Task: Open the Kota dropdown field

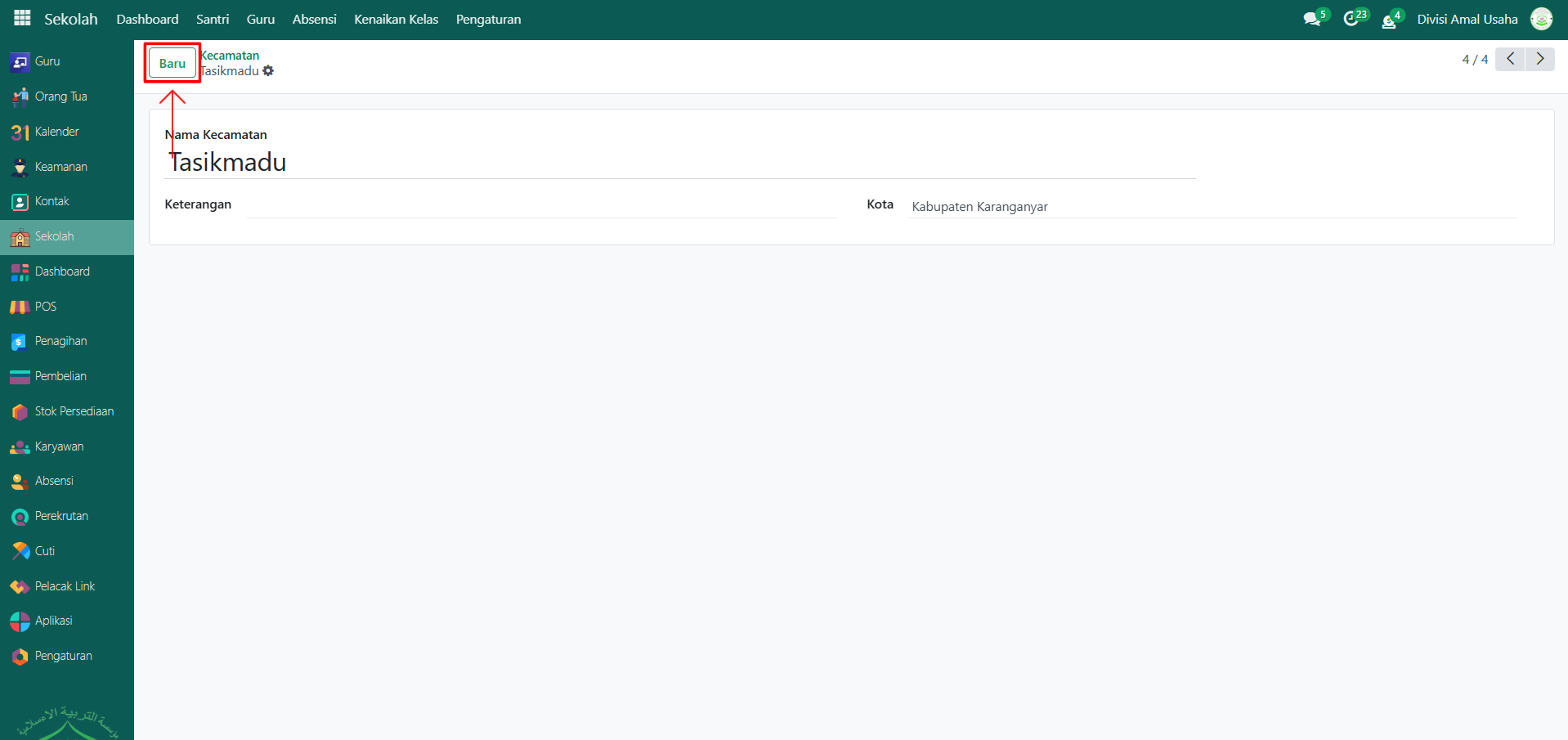Action: coord(1212,207)
